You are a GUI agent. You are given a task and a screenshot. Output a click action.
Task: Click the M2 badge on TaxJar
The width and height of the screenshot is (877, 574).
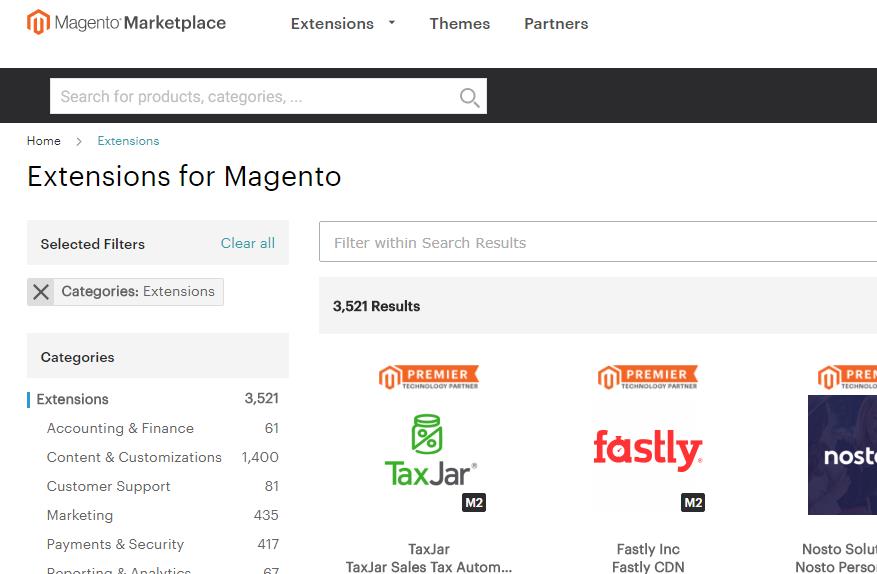[x=474, y=502]
